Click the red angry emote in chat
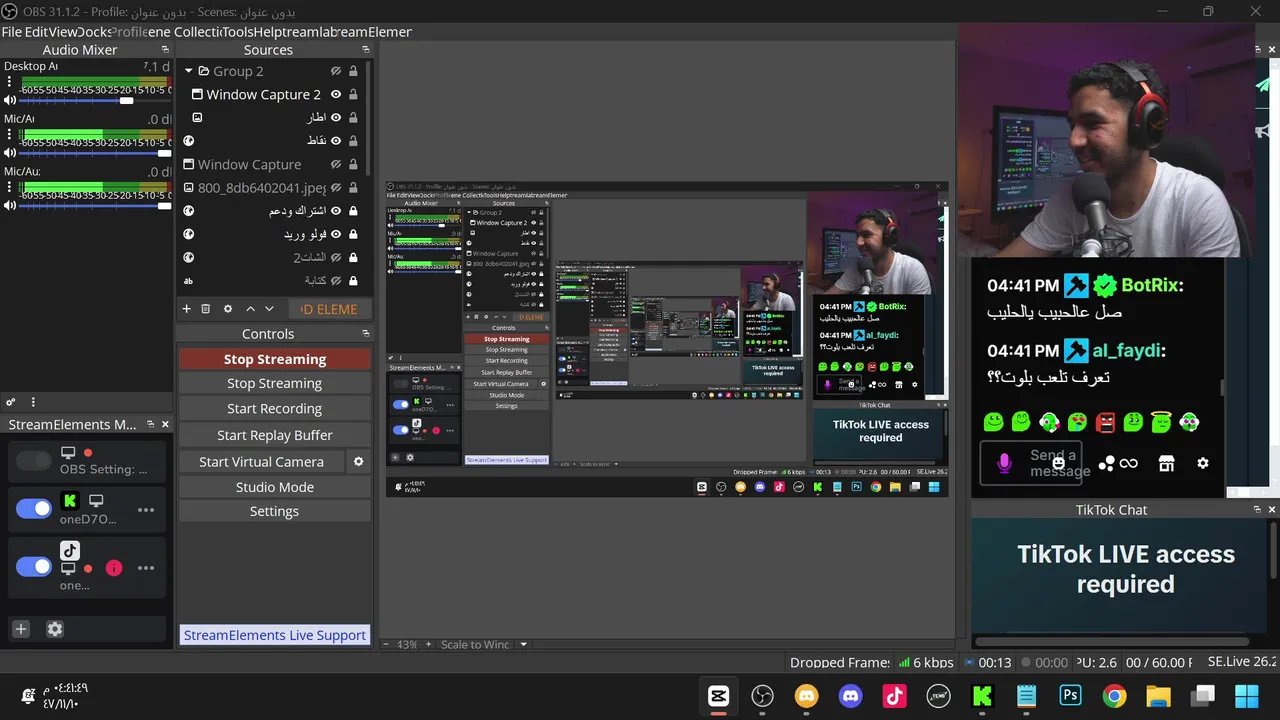 coord(1105,422)
